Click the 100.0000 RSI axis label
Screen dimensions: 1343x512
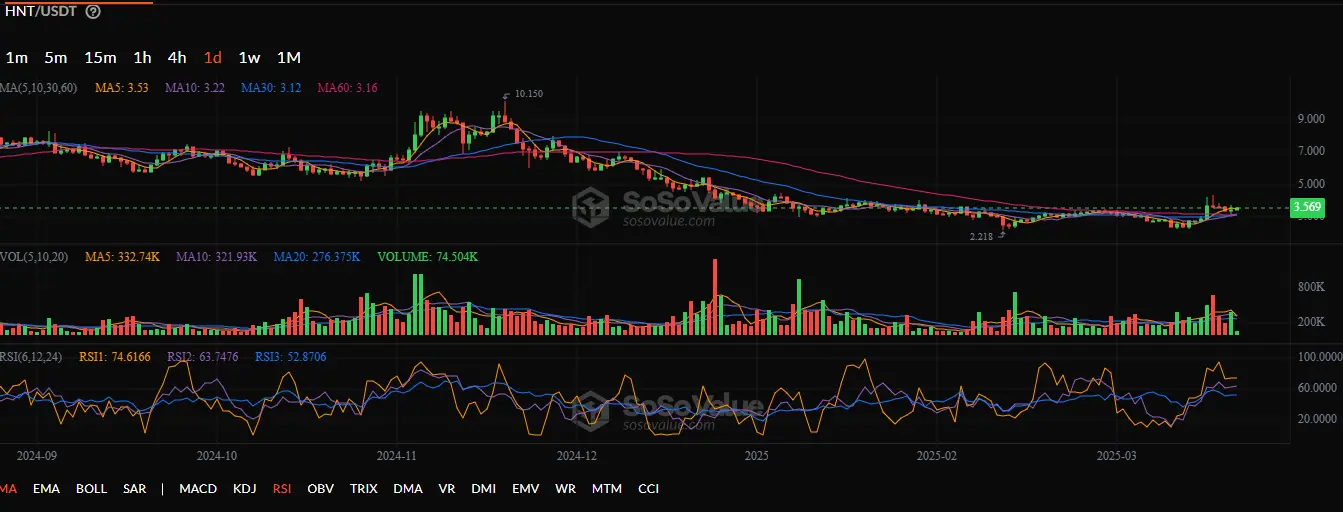1320,357
